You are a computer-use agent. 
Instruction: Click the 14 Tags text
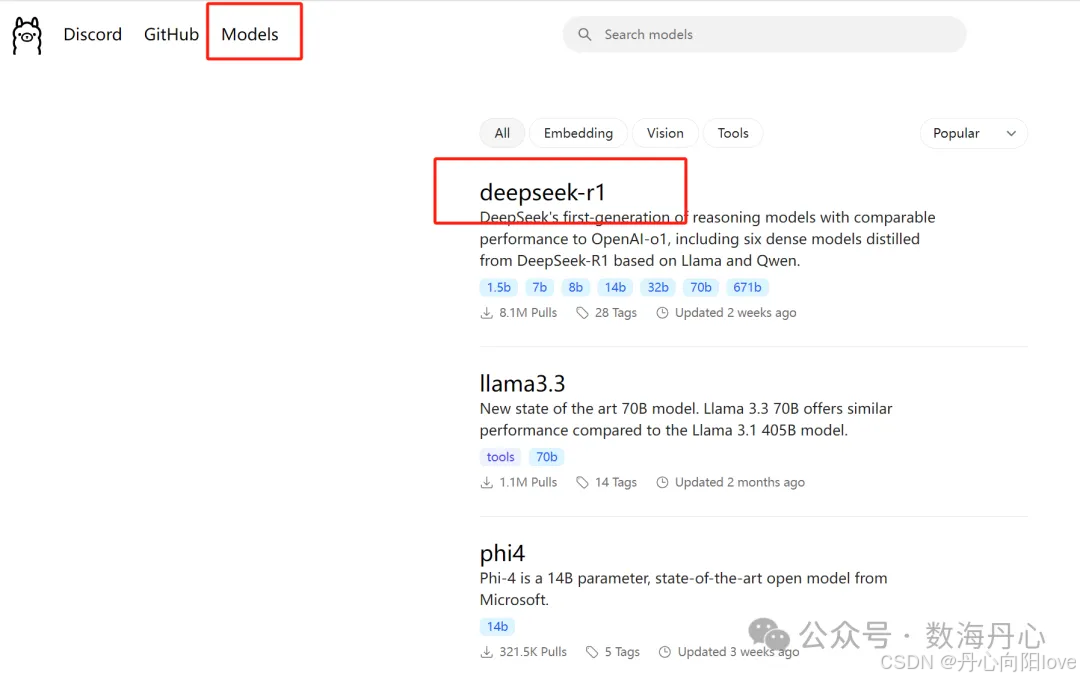point(616,482)
